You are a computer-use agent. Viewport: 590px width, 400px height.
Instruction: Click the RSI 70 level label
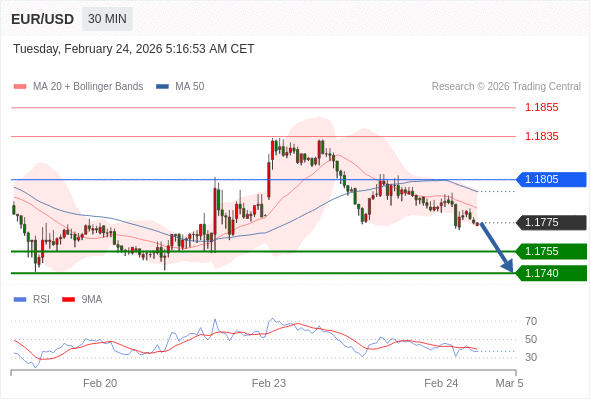coord(531,321)
